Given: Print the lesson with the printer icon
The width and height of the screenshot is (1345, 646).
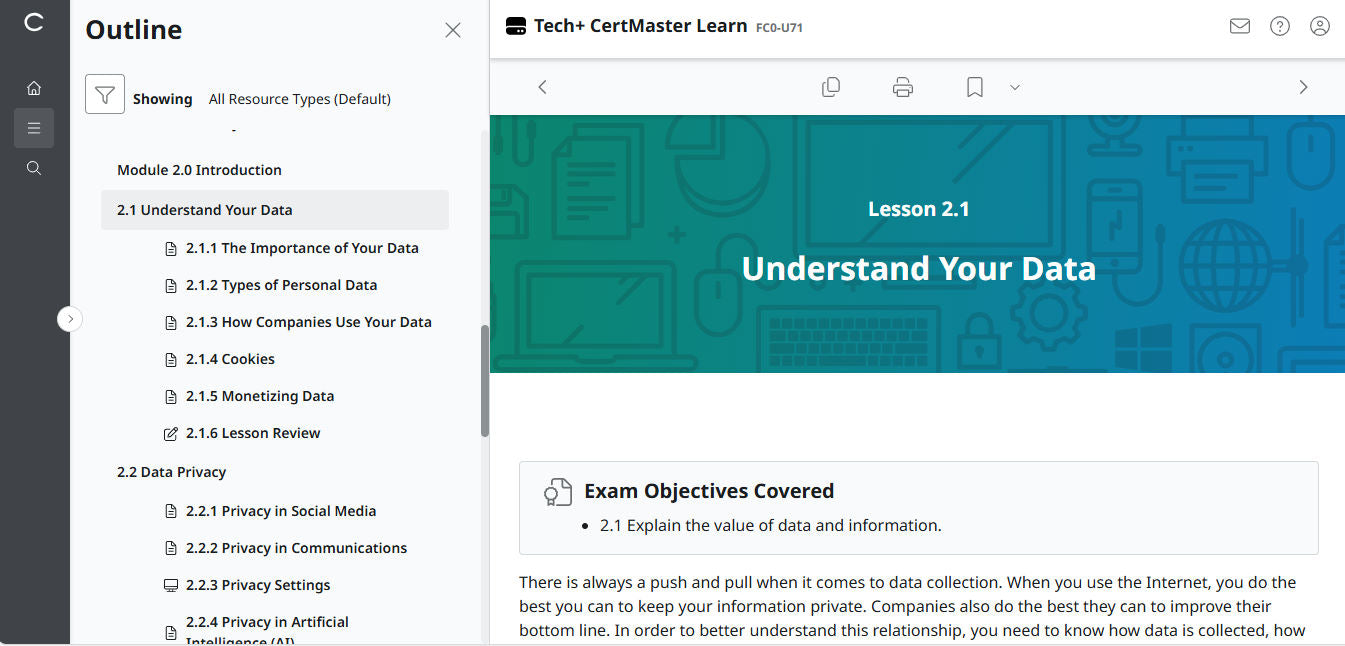Looking at the screenshot, I should [x=903, y=87].
